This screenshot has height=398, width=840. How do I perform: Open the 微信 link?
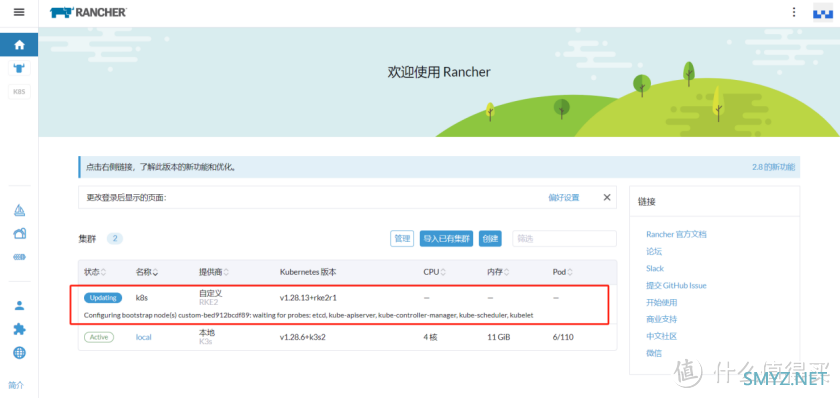(x=654, y=354)
